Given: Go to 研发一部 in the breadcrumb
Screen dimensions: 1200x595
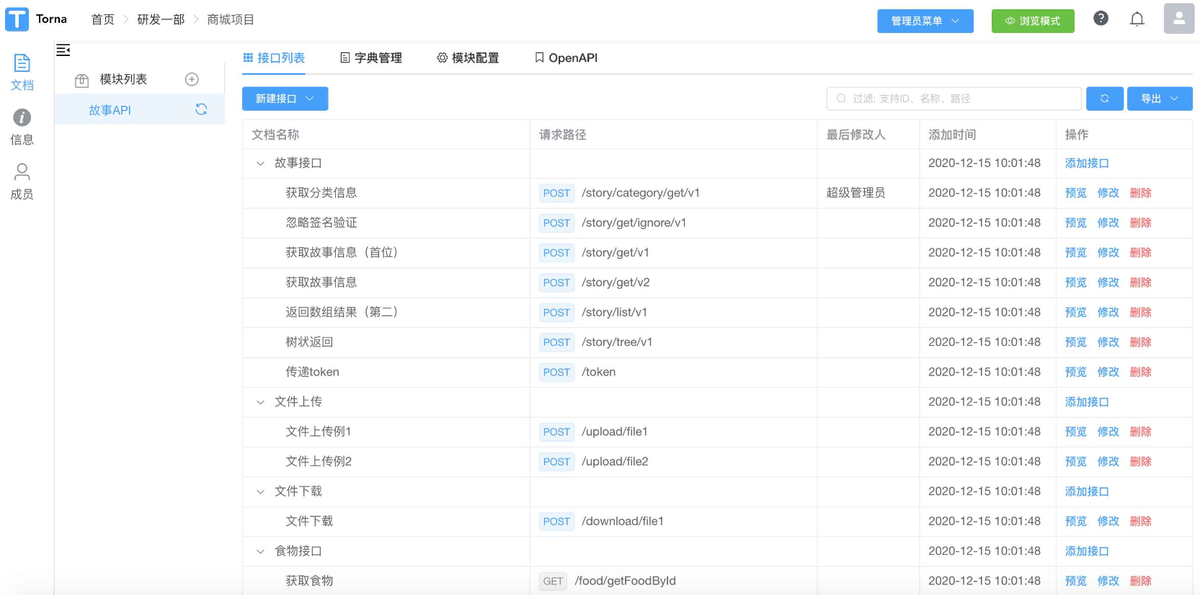Looking at the screenshot, I should (x=161, y=20).
